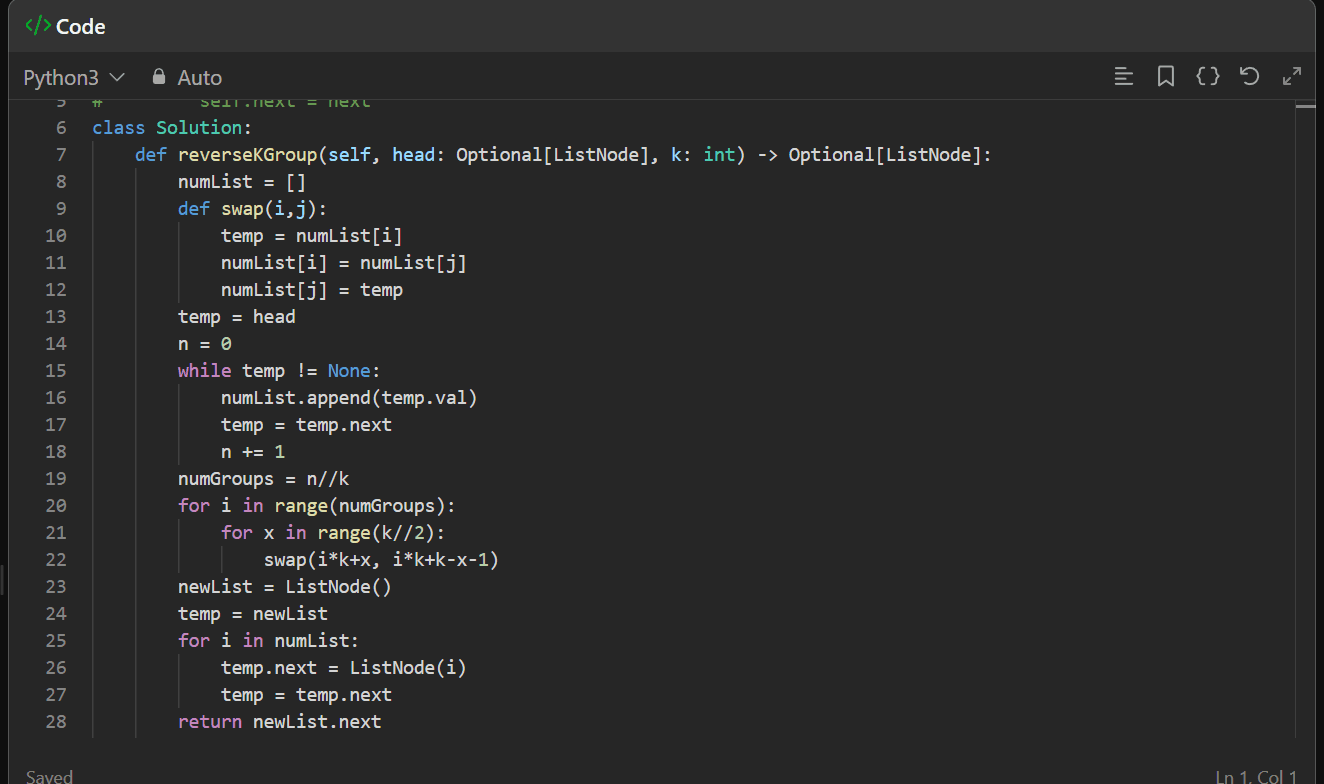Click the "numList.append(temp.val)" line
The image size is (1324, 784).
(349, 397)
